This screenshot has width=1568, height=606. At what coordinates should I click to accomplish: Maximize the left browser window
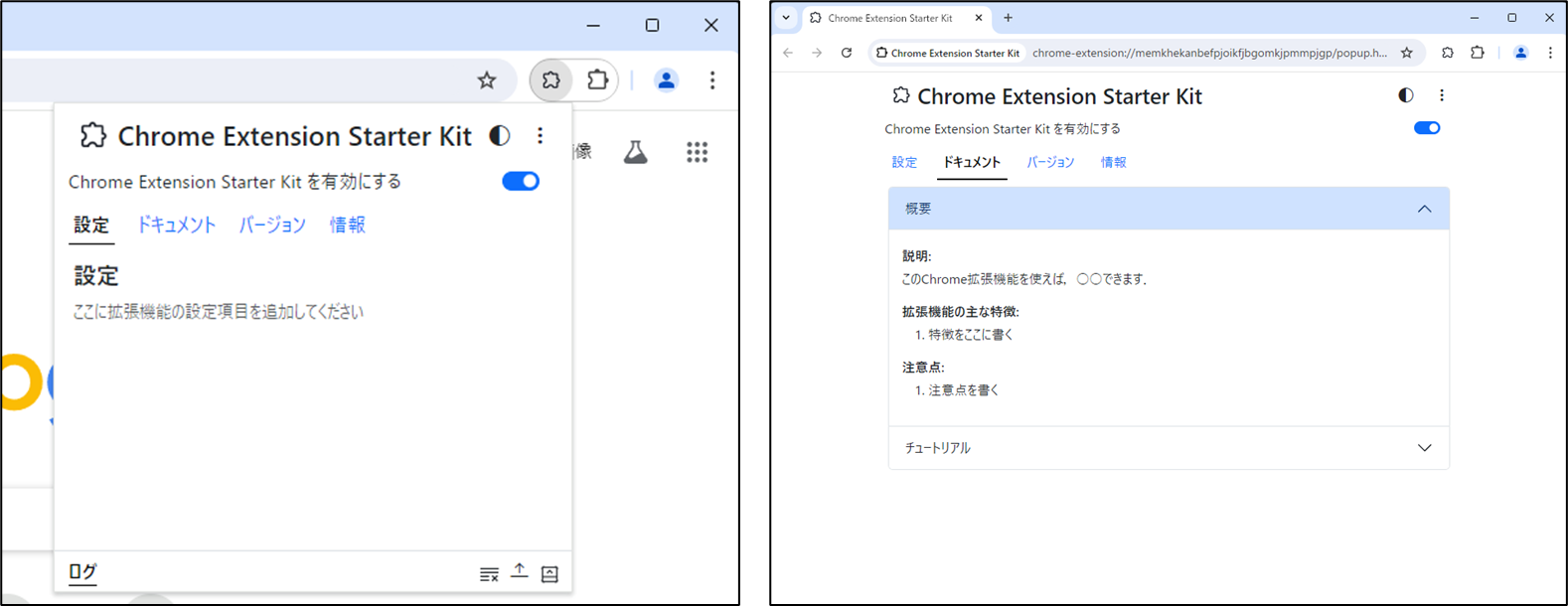point(652,25)
